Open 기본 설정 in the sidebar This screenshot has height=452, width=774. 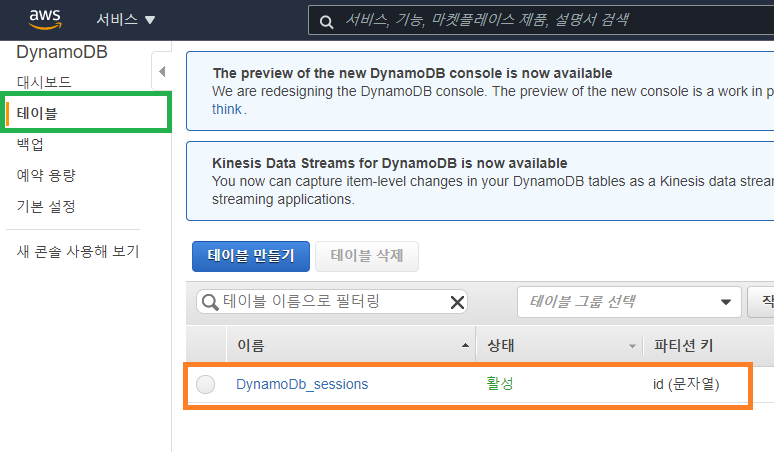pyautogui.click(x=46, y=206)
